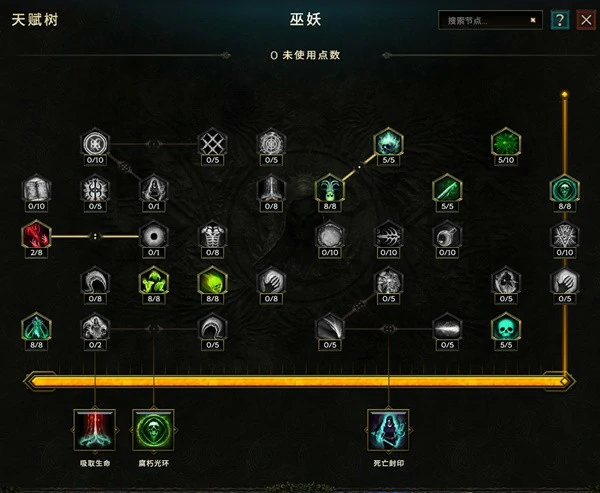Select the hooded figure 0/1 node

[153, 189]
